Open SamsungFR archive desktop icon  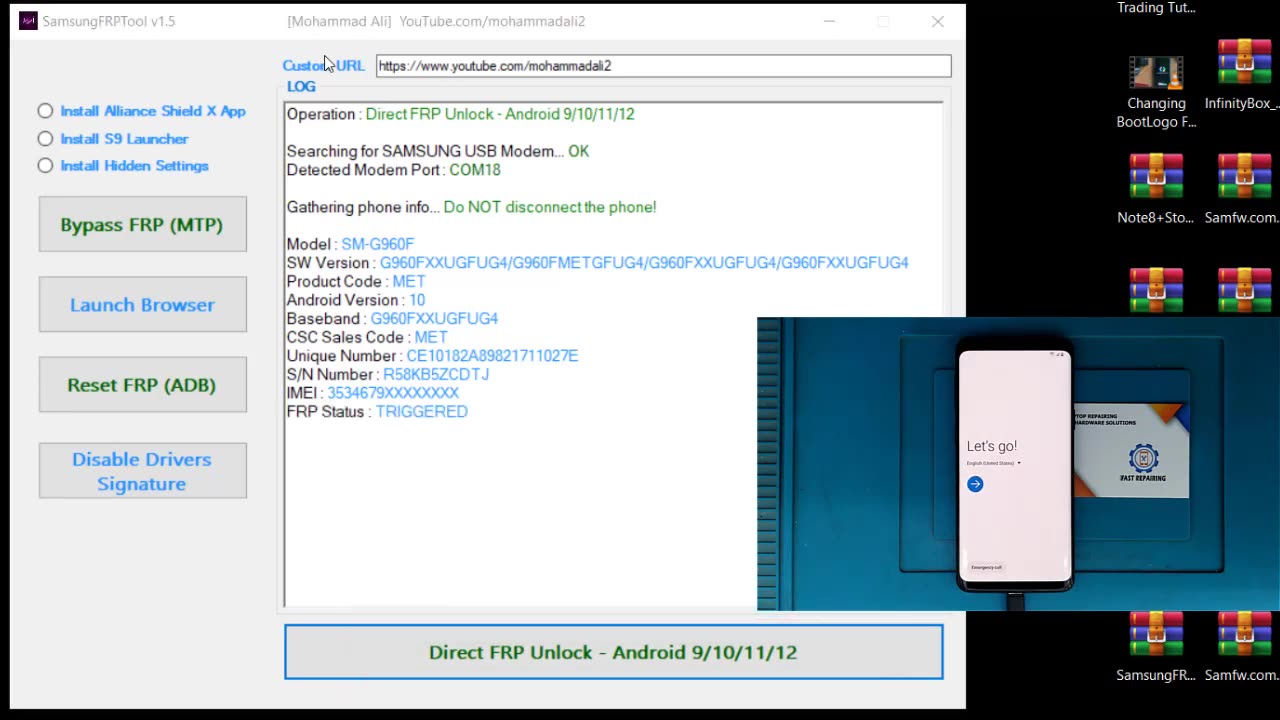point(1156,647)
